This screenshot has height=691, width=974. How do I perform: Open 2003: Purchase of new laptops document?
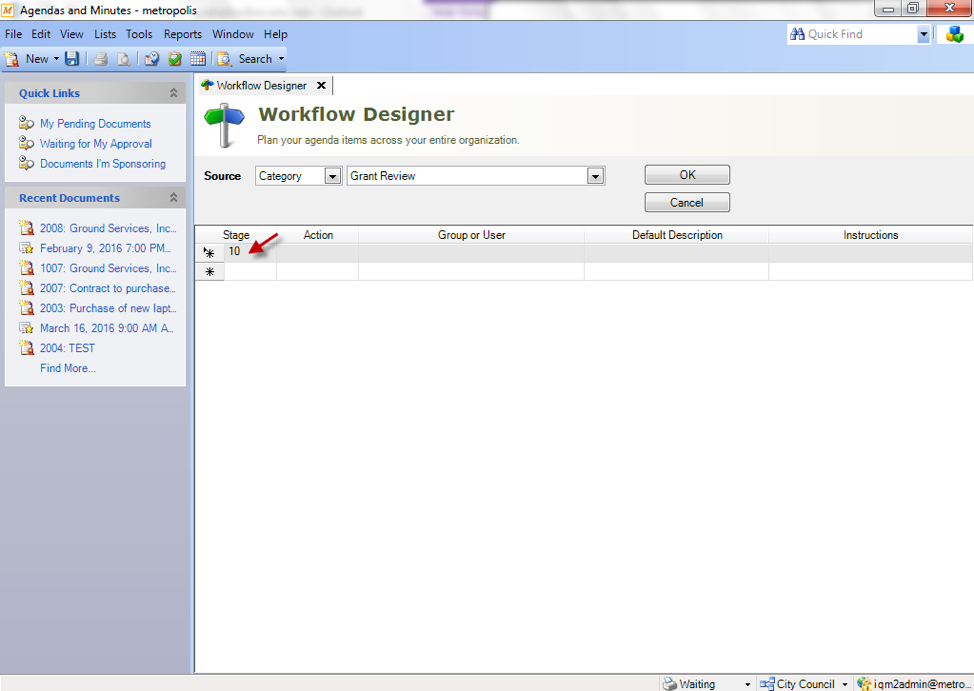pyautogui.click(x=108, y=308)
